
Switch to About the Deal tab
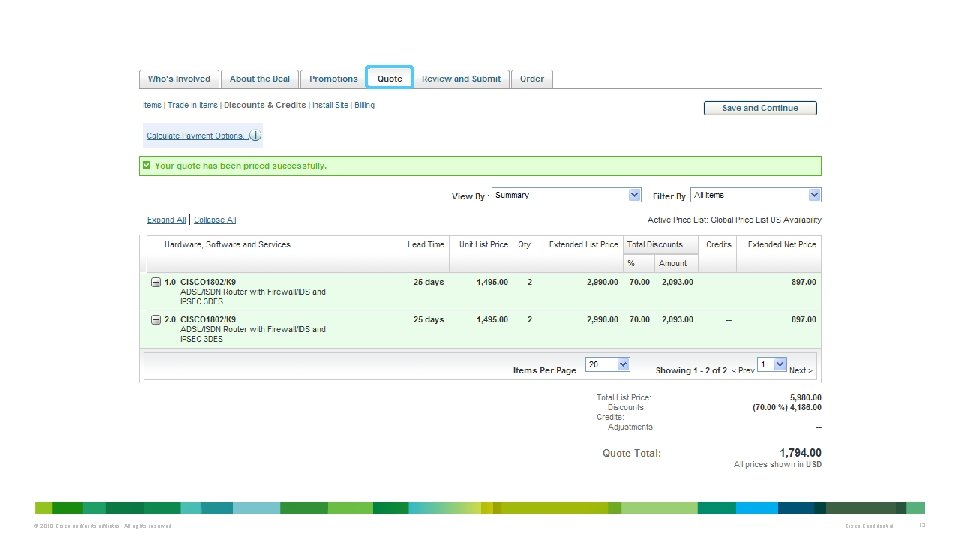coord(260,79)
